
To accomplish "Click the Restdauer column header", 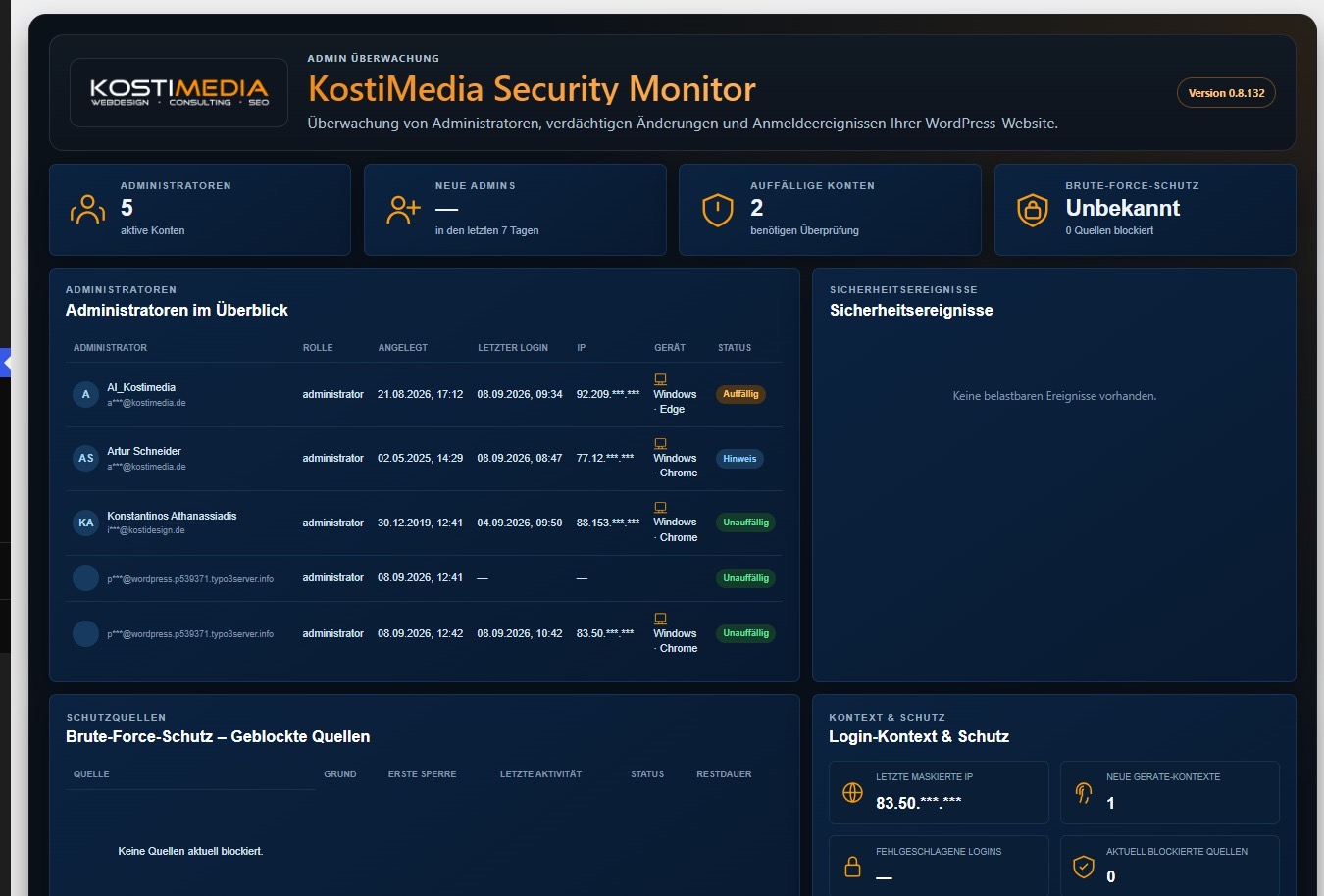I will [724, 774].
